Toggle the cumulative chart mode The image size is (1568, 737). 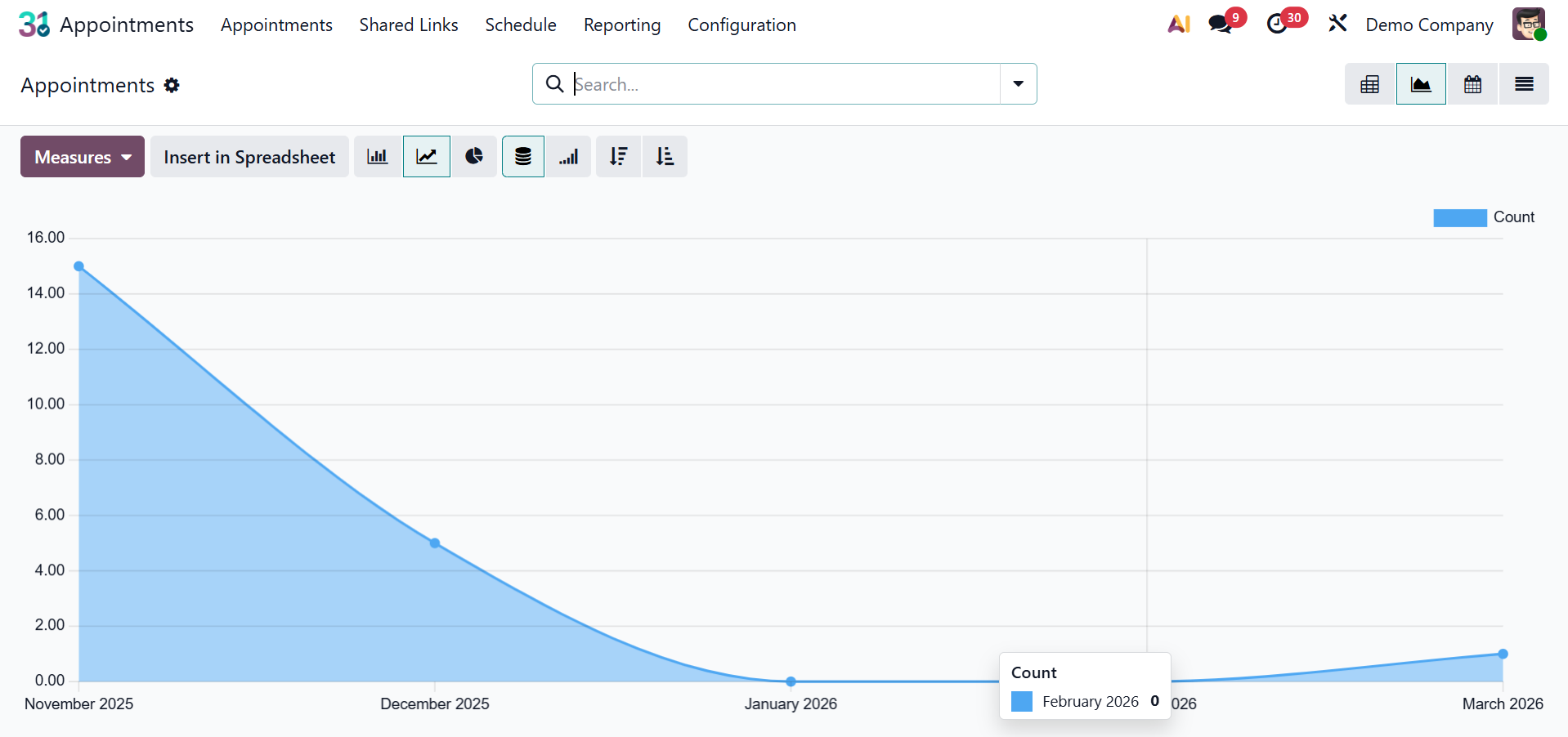pyautogui.click(x=569, y=157)
